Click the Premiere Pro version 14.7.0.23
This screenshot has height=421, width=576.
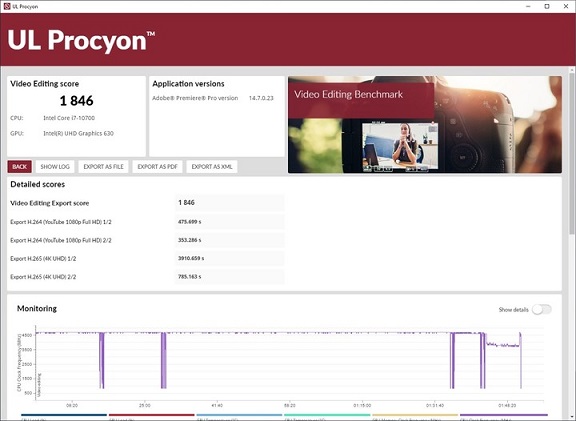pos(261,98)
